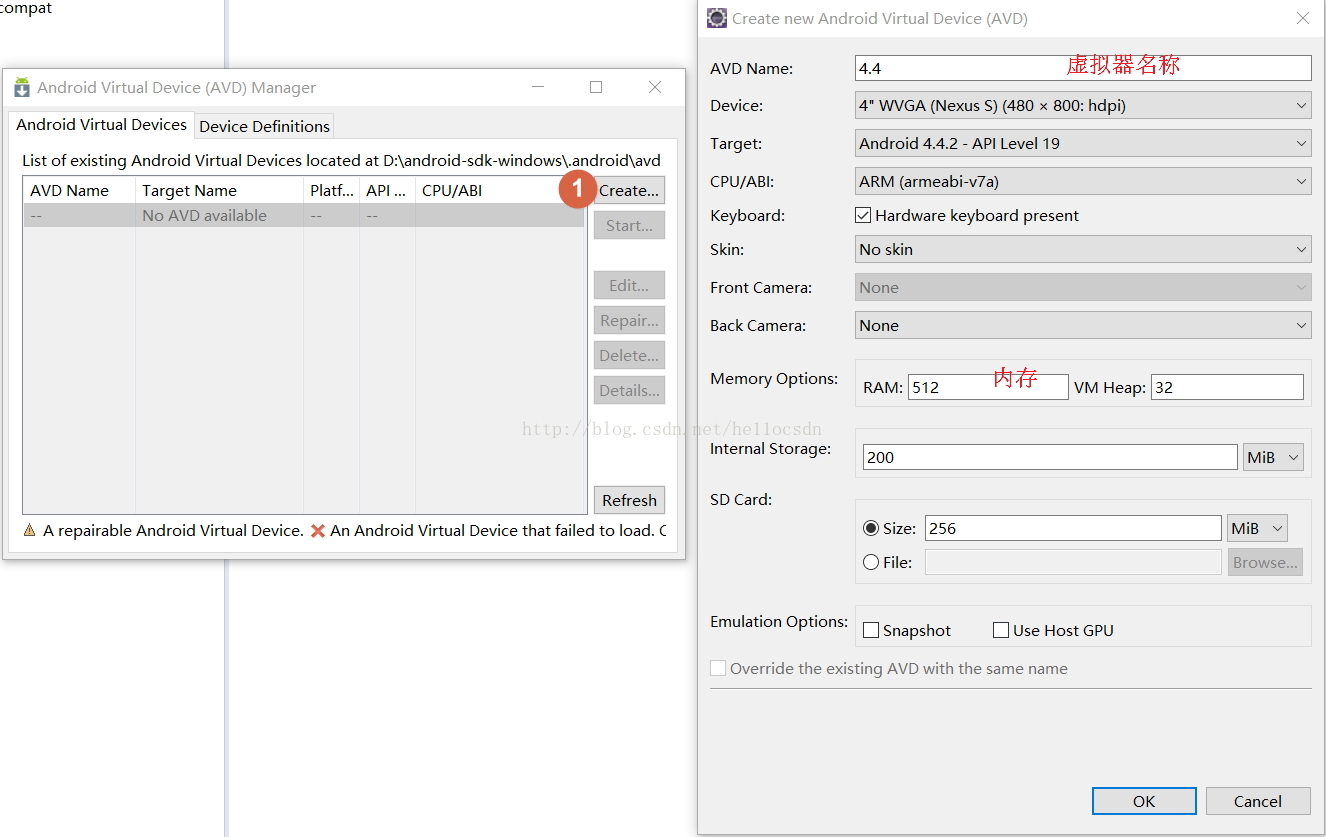Expand the Skin dropdown
Viewport: 1326px width, 837px height.
(x=1083, y=249)
